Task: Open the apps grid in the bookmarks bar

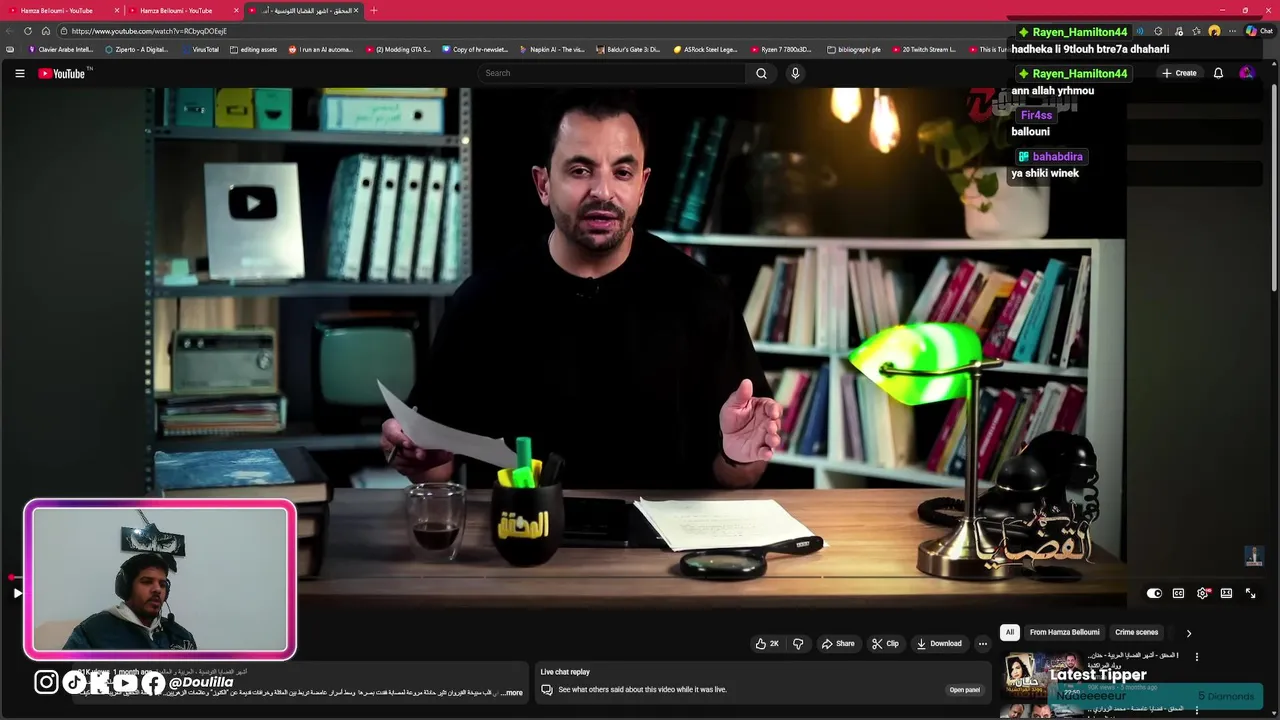Action: [x=10, y=49]
